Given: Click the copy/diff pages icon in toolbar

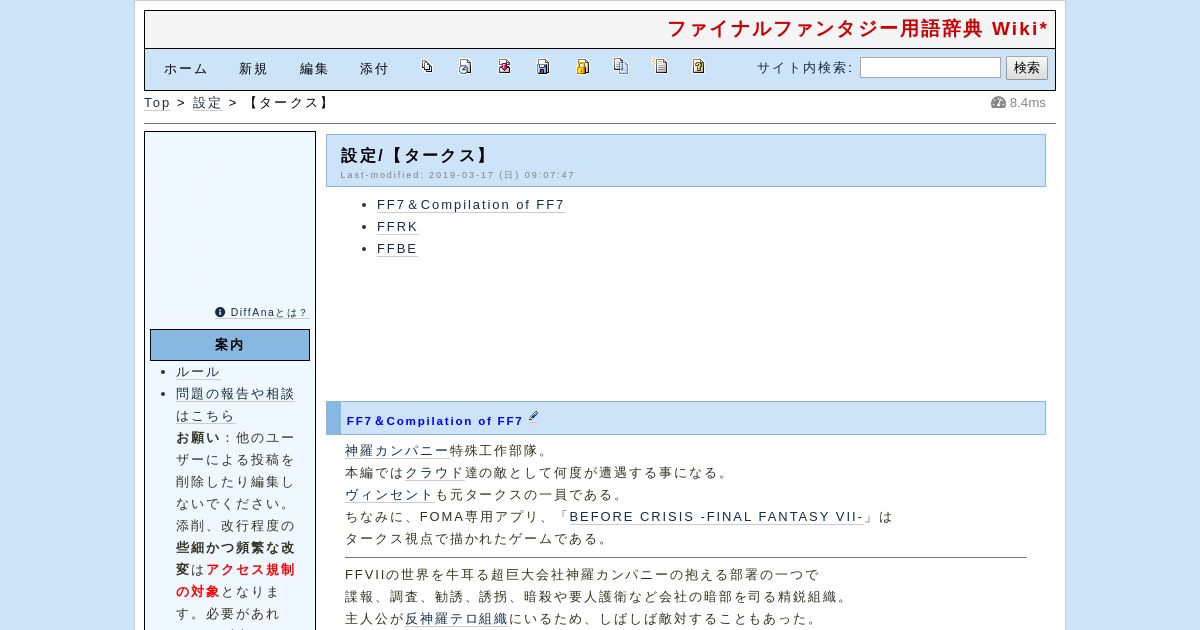Looking at the screenshot, I should pyautogui.click(x=427, y=67).
